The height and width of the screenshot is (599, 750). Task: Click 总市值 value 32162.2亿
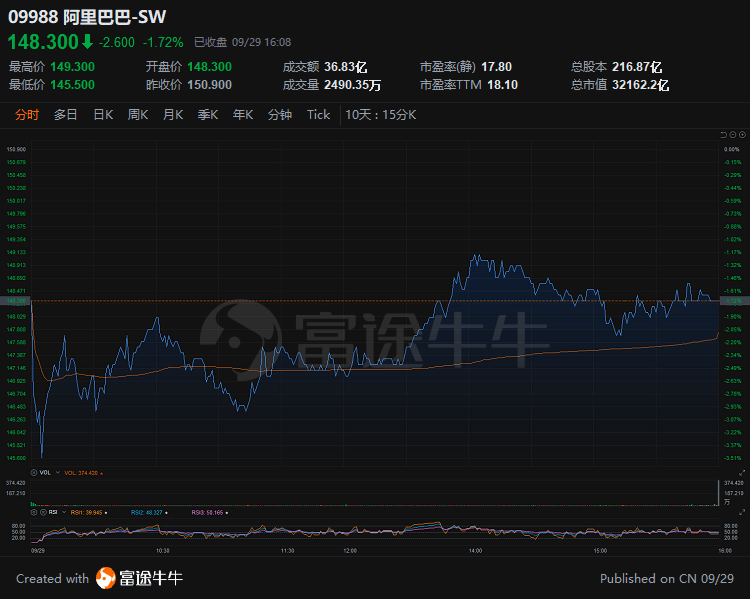coord(640,85)
